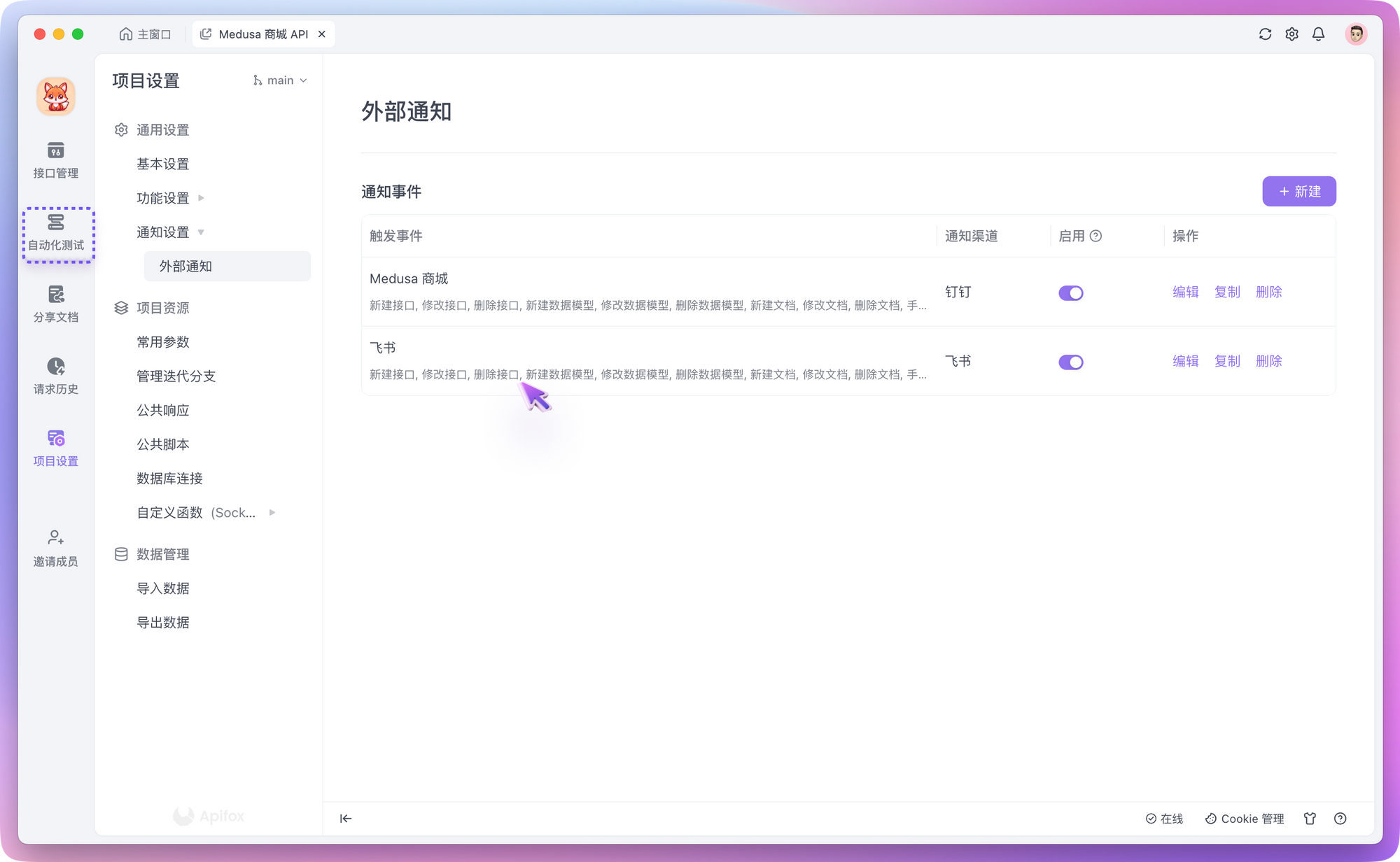Viewport: 1400px width, 862px height.
Task: Open 公共响应 menu item
Action: point(163,411)
